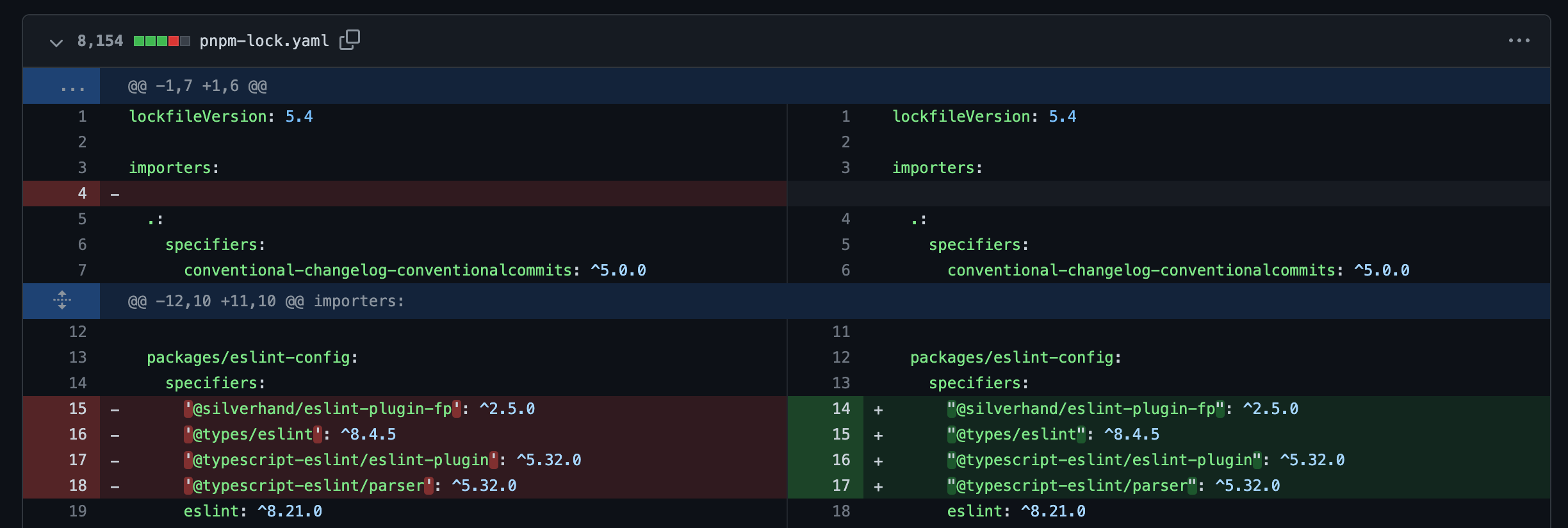Collapse the pnpm-lock.yaml file diff
Screen dimensions: 1568x528
click(x=56, y=42)
